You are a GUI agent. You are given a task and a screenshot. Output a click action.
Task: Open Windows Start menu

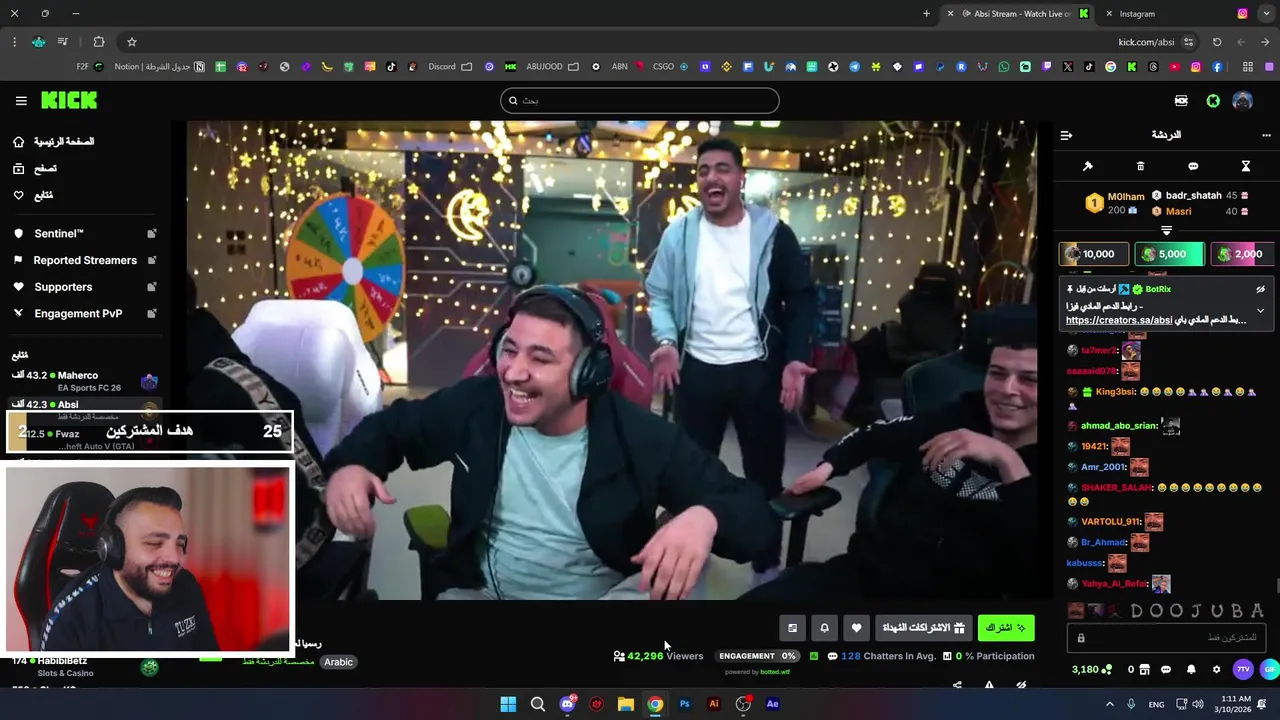pos(508,704)
